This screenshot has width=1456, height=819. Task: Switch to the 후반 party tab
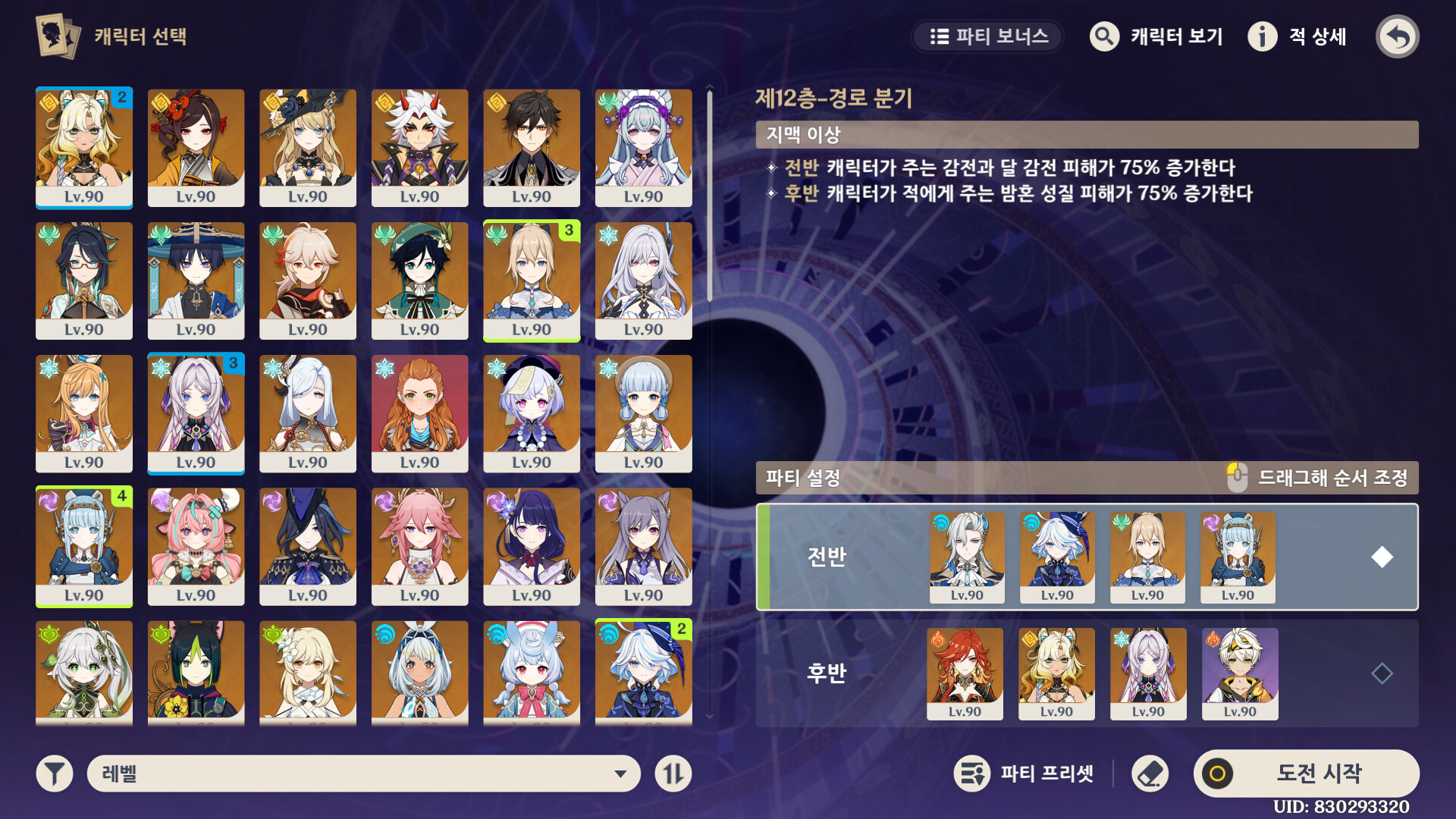826,673
